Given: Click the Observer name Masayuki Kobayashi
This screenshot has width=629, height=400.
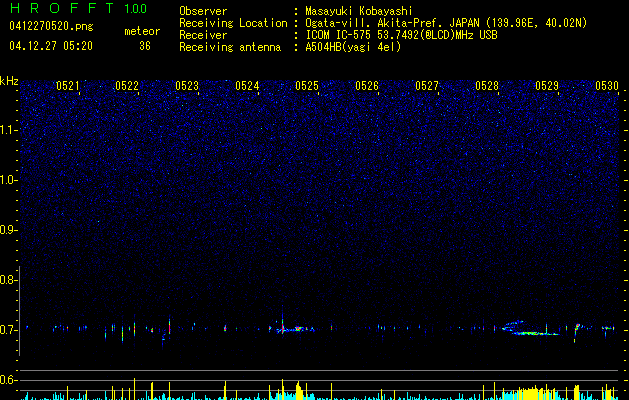Looking at the screenshot, I should pyautogui.click(x=359, y=11).
